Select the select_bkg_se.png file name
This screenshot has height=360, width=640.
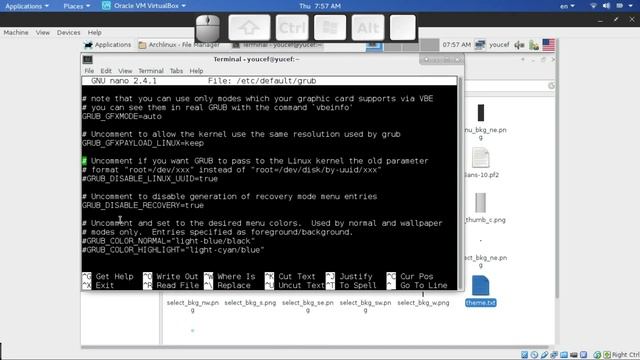(x=308, y=306)
